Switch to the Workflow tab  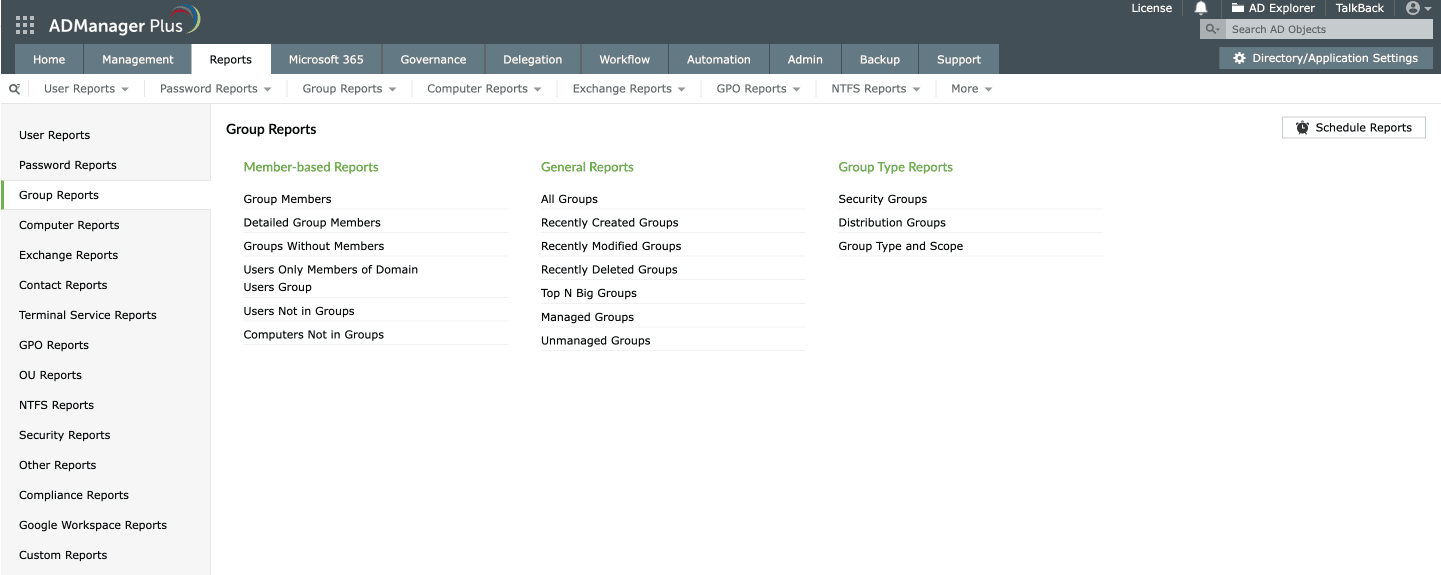click(x=625, y=59)
